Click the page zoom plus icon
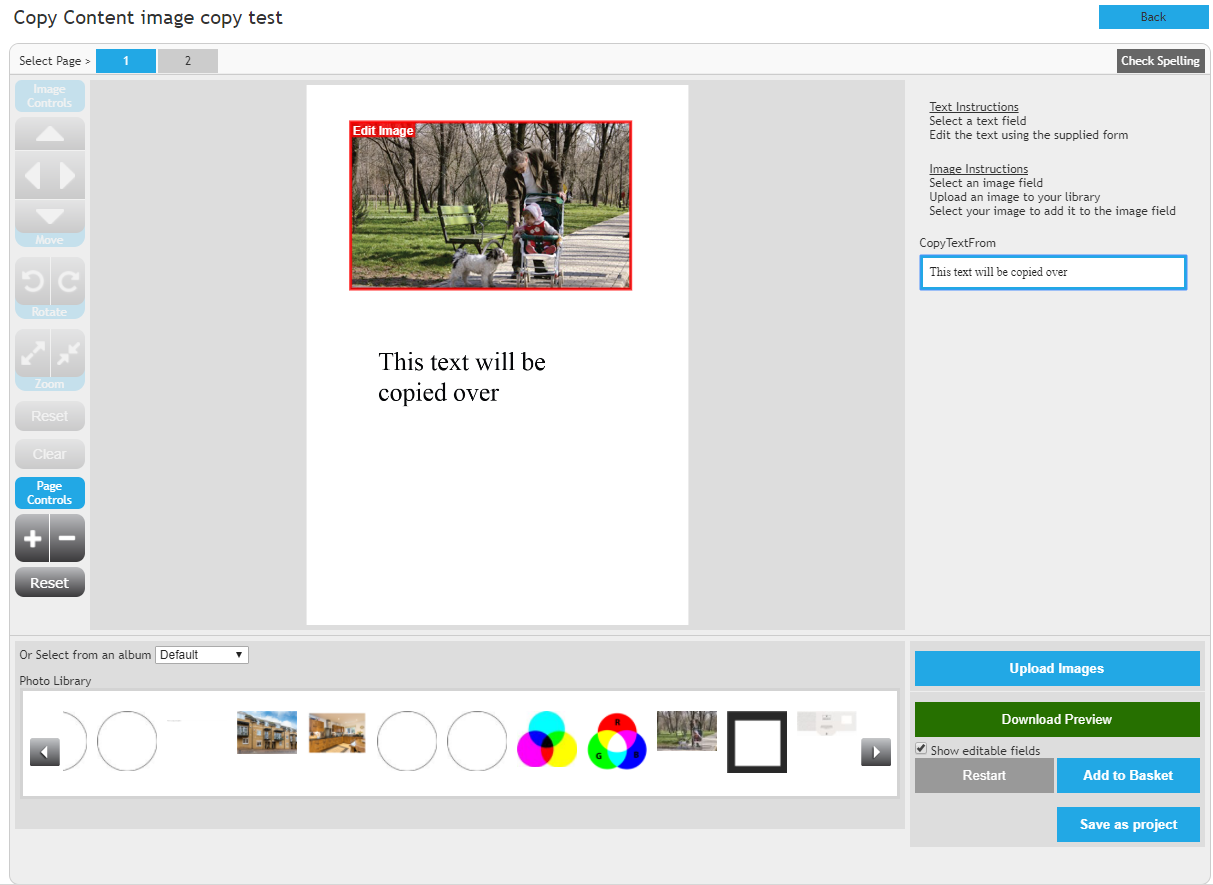The height and width of the screenshot is (885, 1213). pos(32,538)
